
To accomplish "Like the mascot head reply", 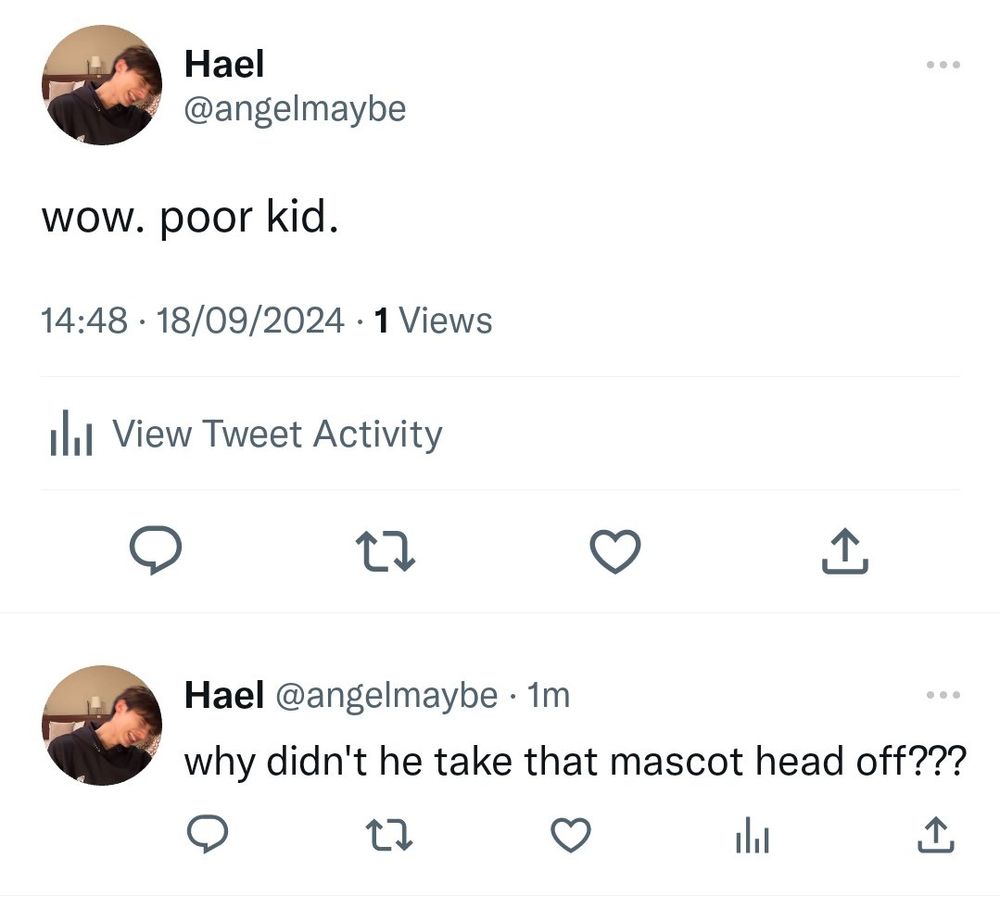I will (x=571, y=833).
